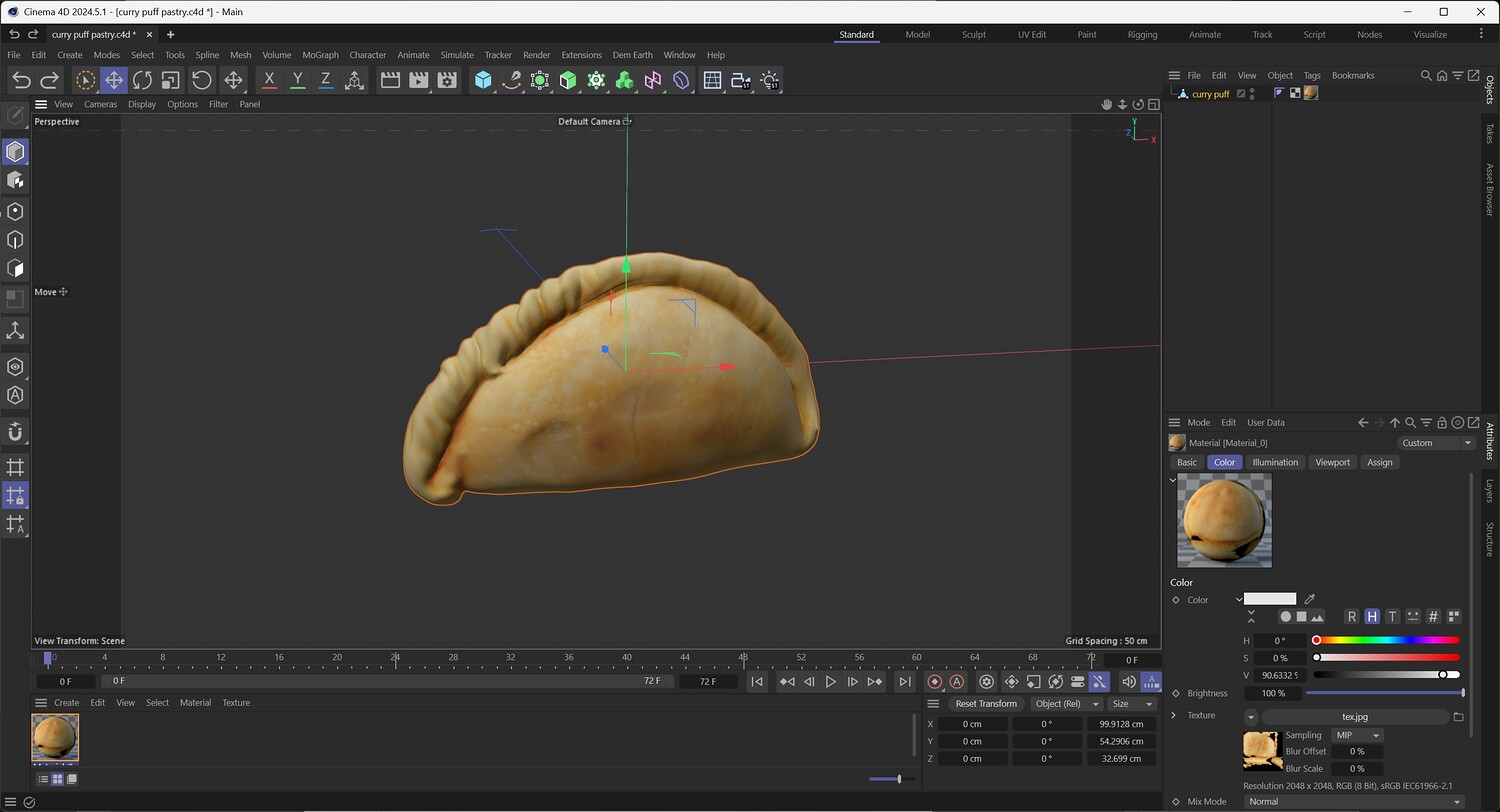This screenshot has height=812, width=1500.
Task: Pick color with the eyedropper icon
Action: coord(1310,599)
